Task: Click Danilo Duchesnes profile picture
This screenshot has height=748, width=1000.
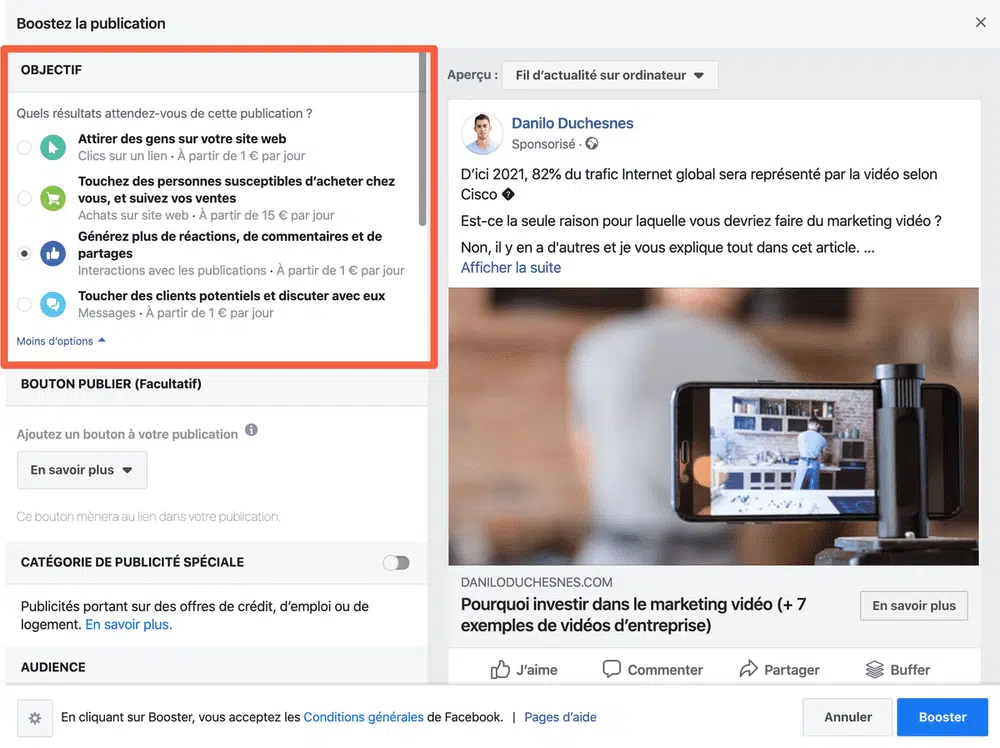Action: pyautogui.click(x=482, y=133)
